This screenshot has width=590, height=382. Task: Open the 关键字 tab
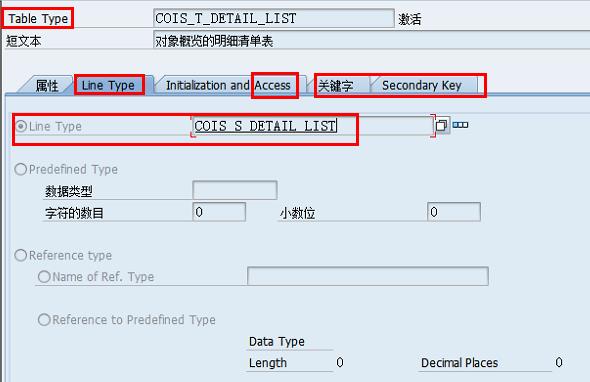click(336, 86)
